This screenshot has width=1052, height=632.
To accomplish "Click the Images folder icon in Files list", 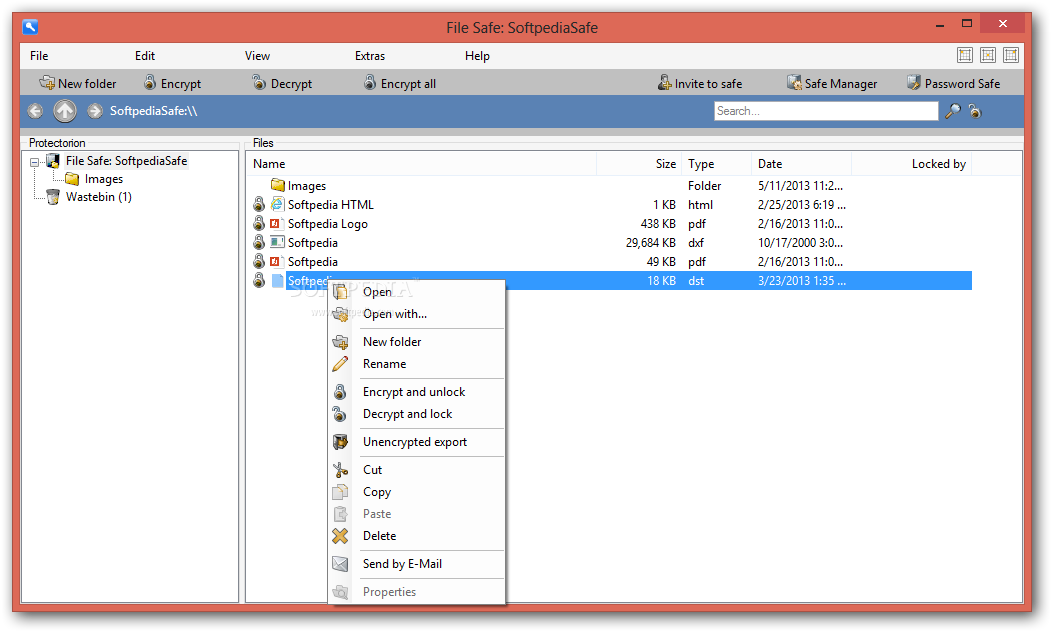I will click(x=278, y=185).
